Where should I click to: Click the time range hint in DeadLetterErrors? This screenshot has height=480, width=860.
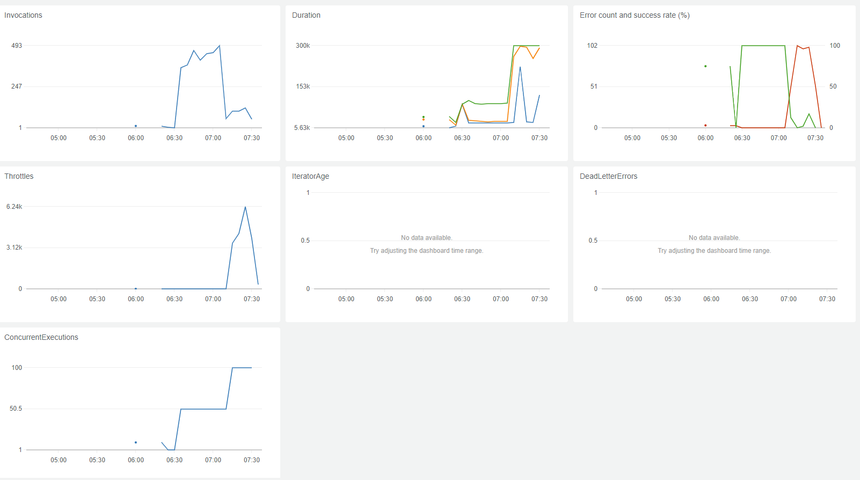point(714,251)
